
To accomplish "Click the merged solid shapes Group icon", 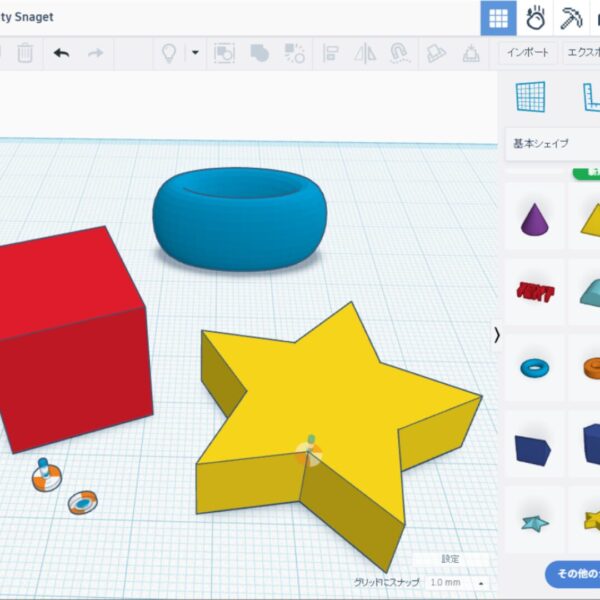I will 259,53.
